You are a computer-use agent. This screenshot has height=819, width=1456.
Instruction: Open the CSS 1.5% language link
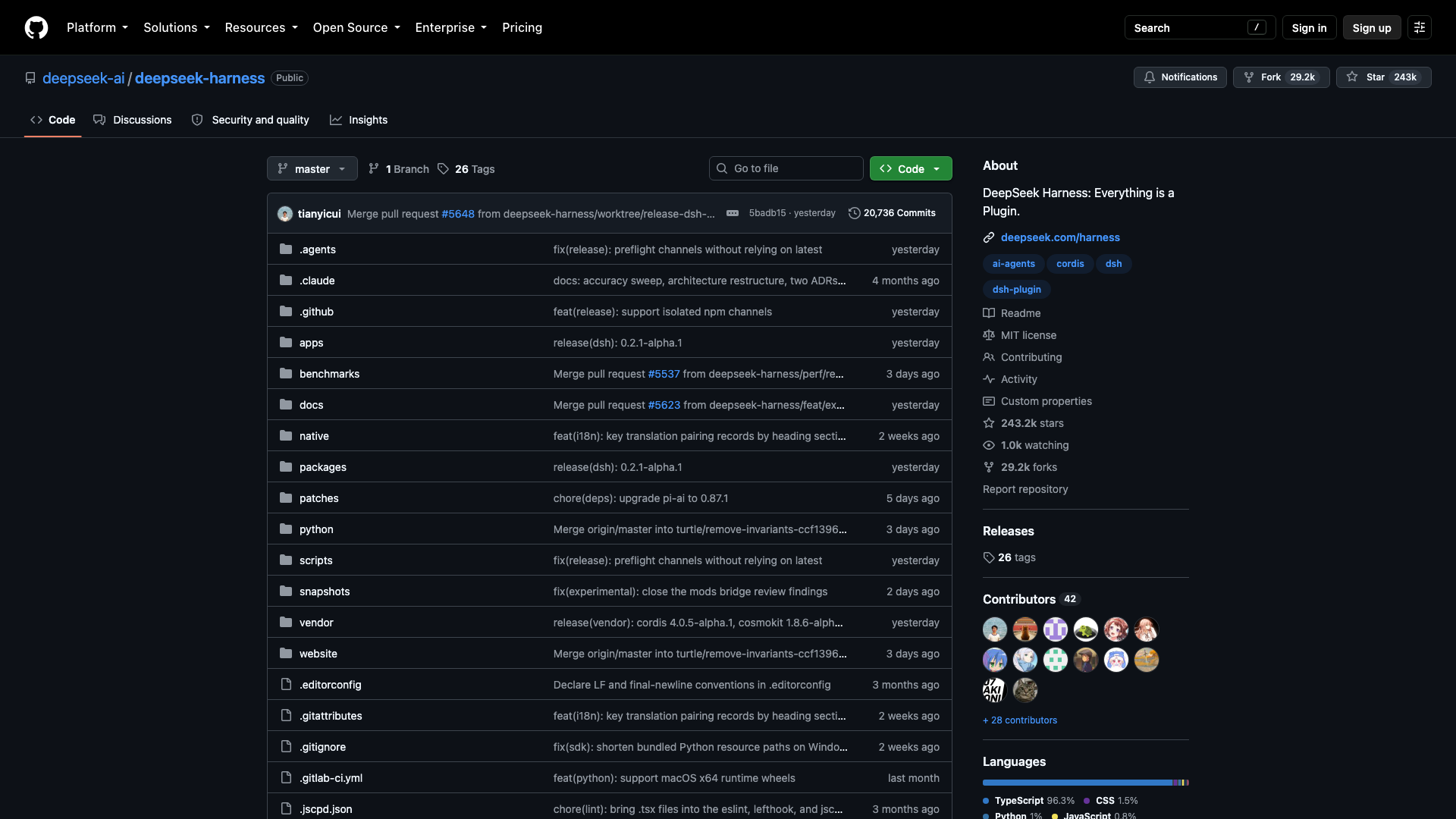click(x=1111, y=801)
